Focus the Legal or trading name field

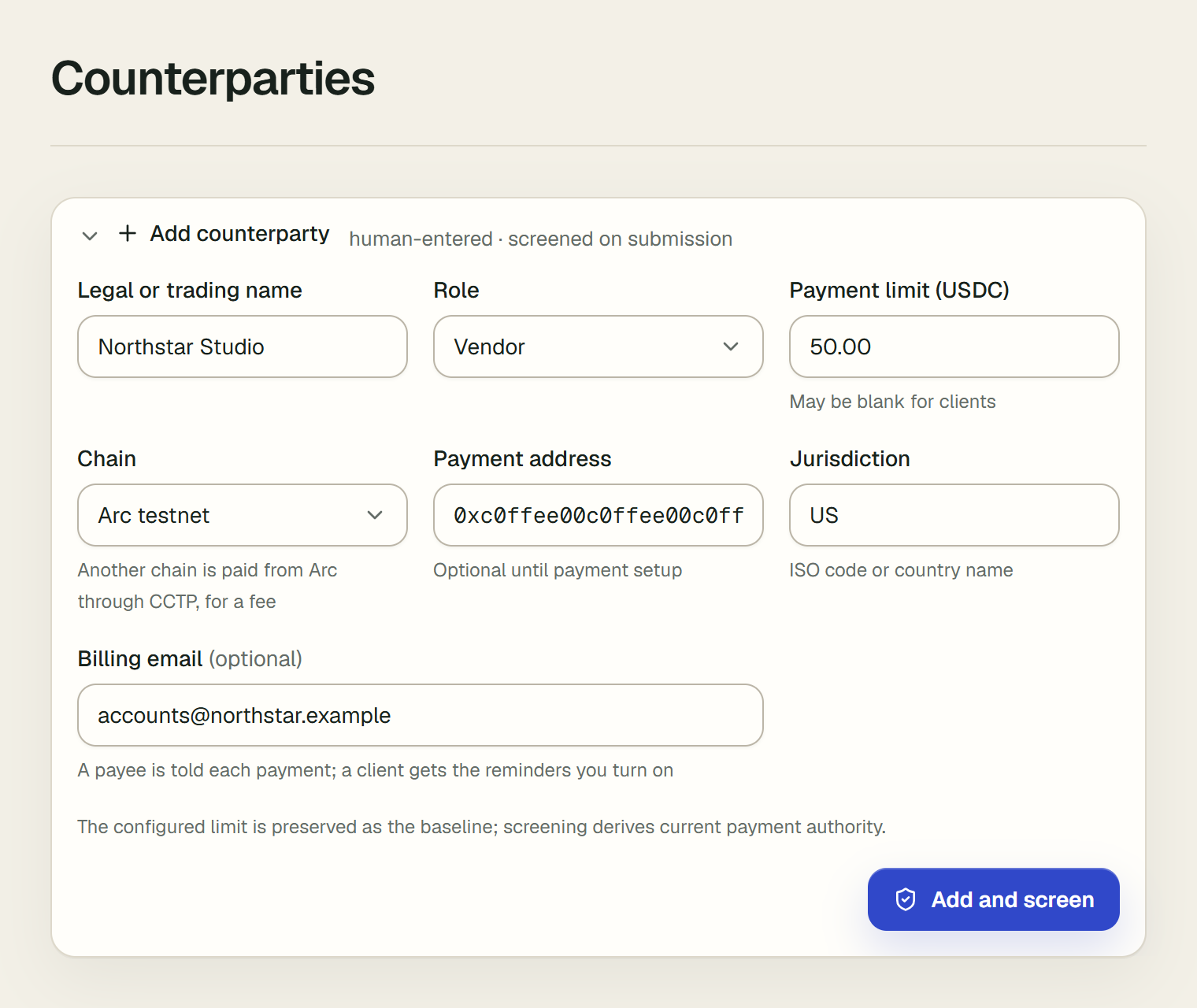point(243,346)
